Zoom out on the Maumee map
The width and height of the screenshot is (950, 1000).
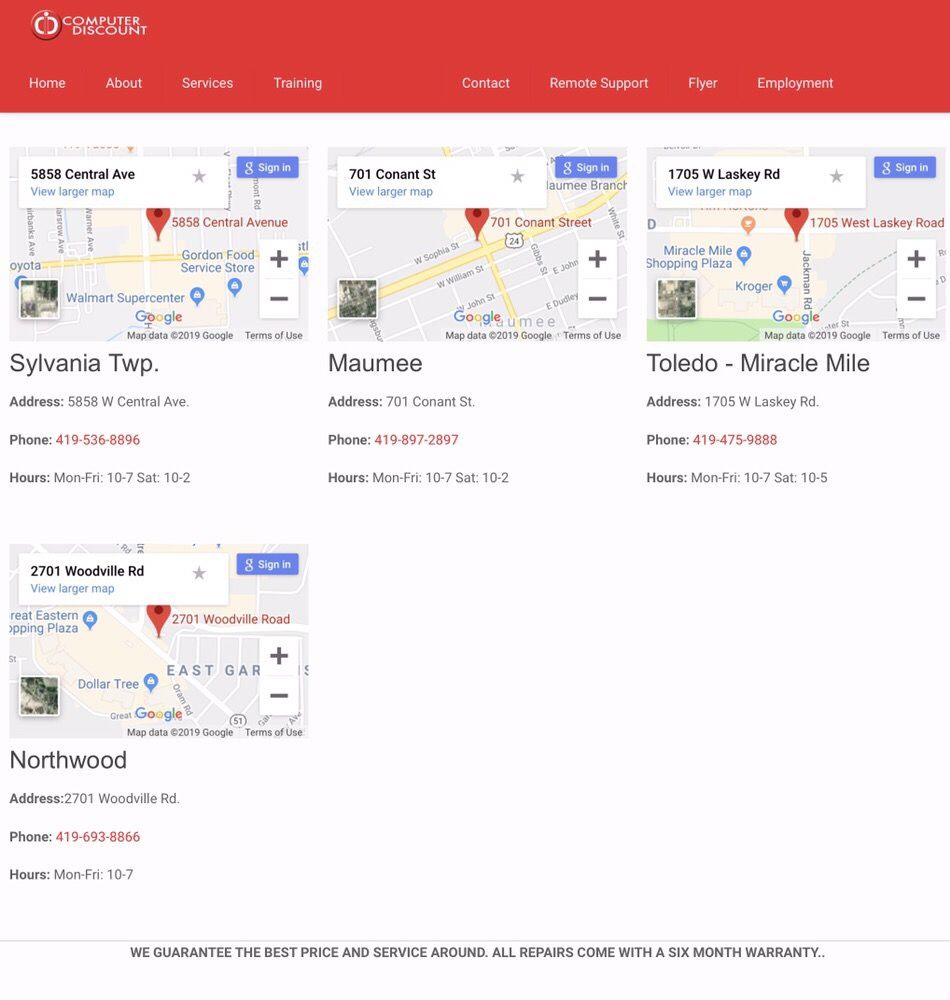(x=597, y=299)
